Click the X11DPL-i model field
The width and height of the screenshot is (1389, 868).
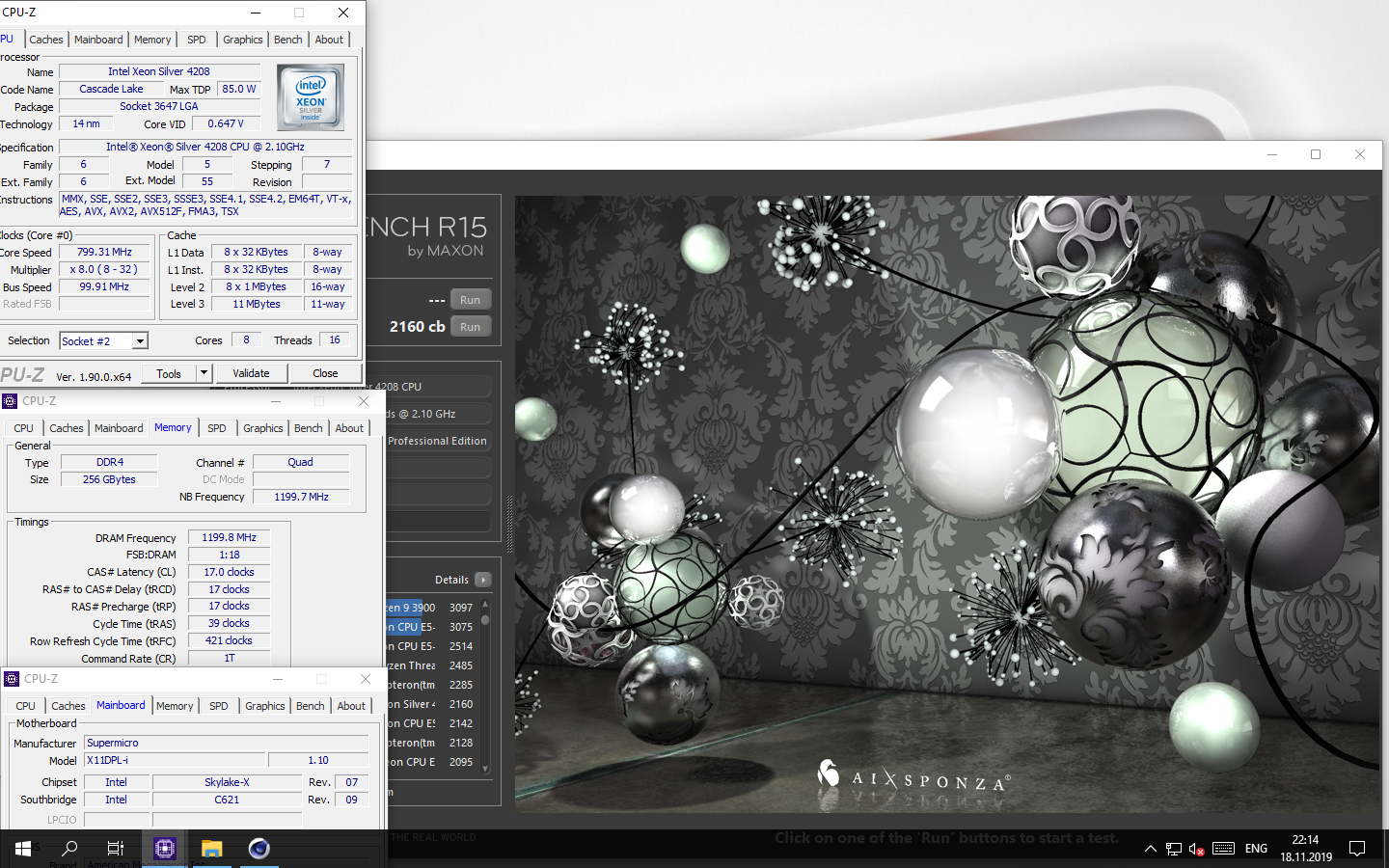click(x=175, y=760)
